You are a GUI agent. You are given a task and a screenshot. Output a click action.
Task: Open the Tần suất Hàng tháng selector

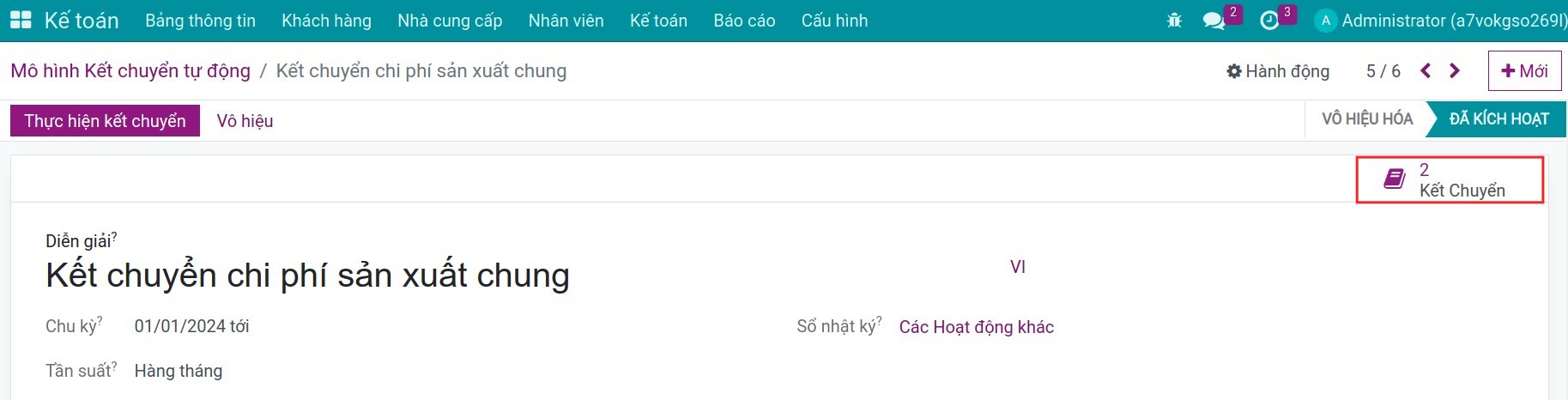tap(179, 371)
